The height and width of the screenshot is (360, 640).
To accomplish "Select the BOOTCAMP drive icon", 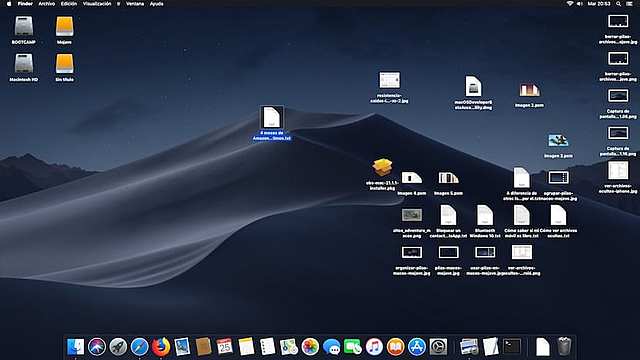I will tap(24, 27).
